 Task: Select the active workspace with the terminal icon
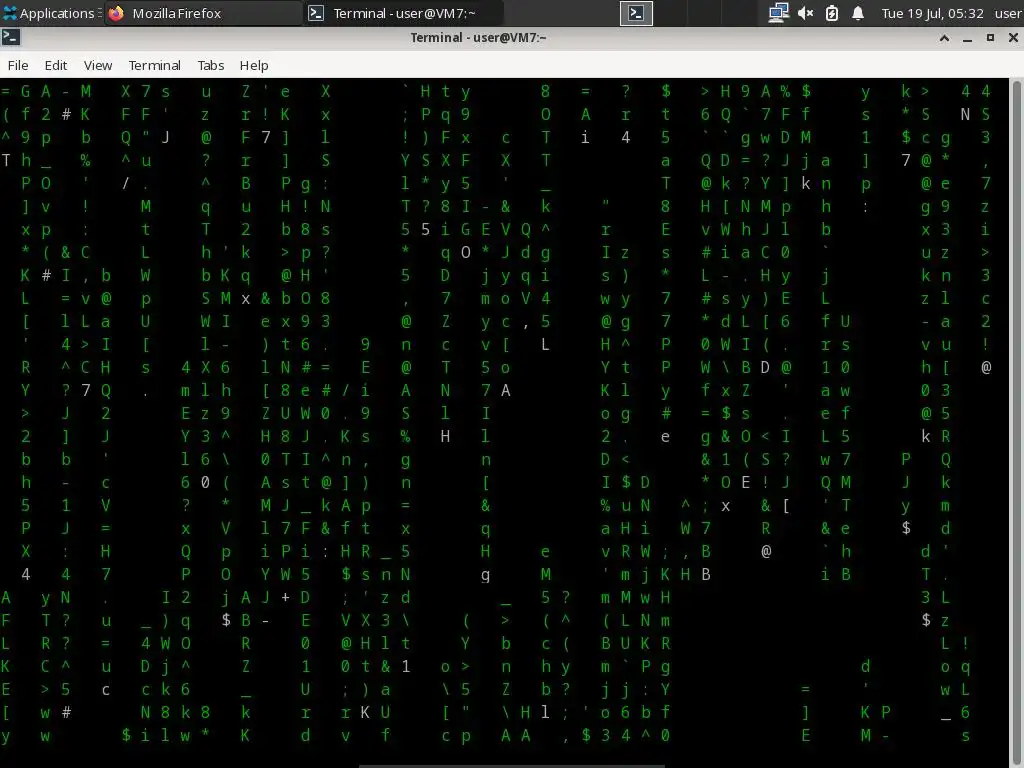click(636, 13)
